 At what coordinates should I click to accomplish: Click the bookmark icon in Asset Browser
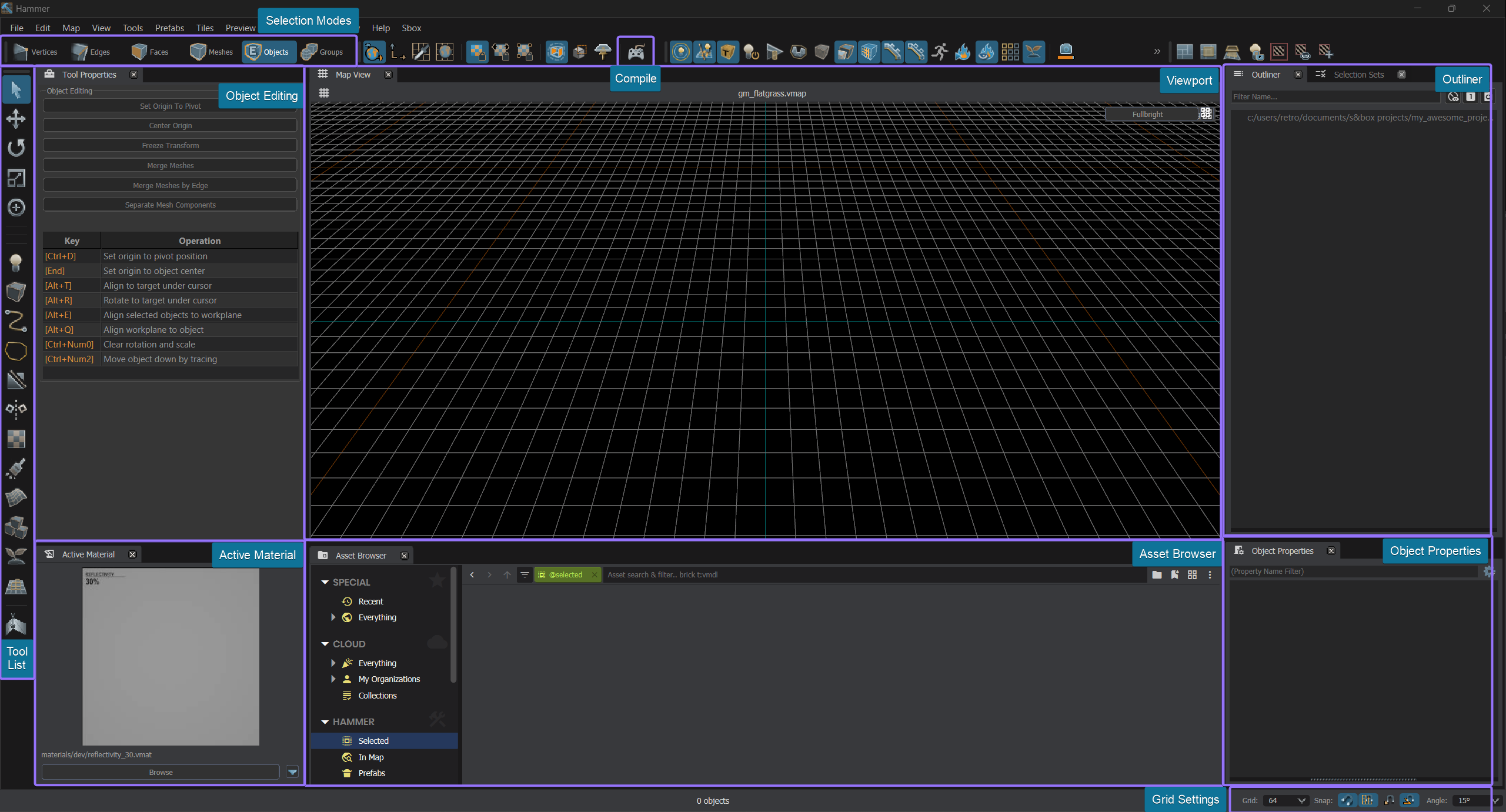[x=1174, y=574]
